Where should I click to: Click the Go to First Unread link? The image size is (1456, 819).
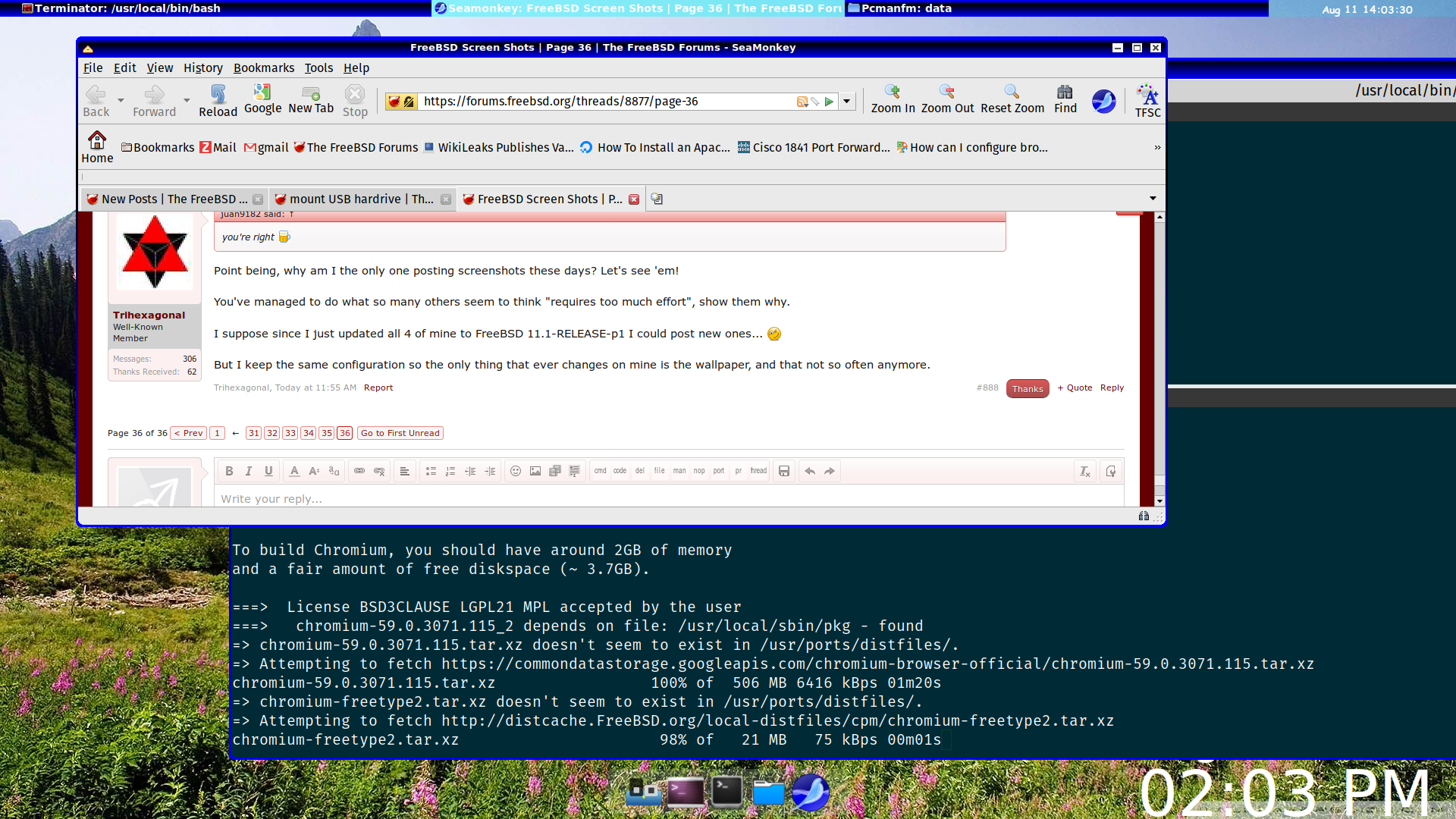(400, 433)
